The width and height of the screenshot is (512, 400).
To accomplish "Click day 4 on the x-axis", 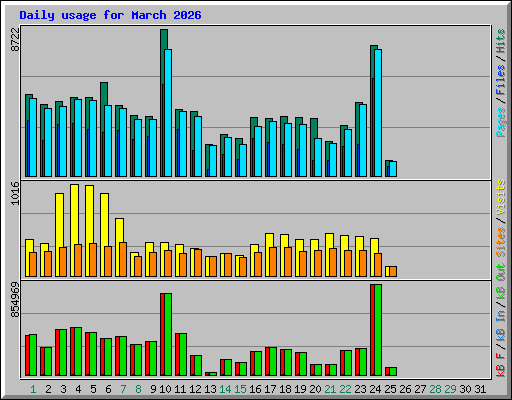I will 78,389.
